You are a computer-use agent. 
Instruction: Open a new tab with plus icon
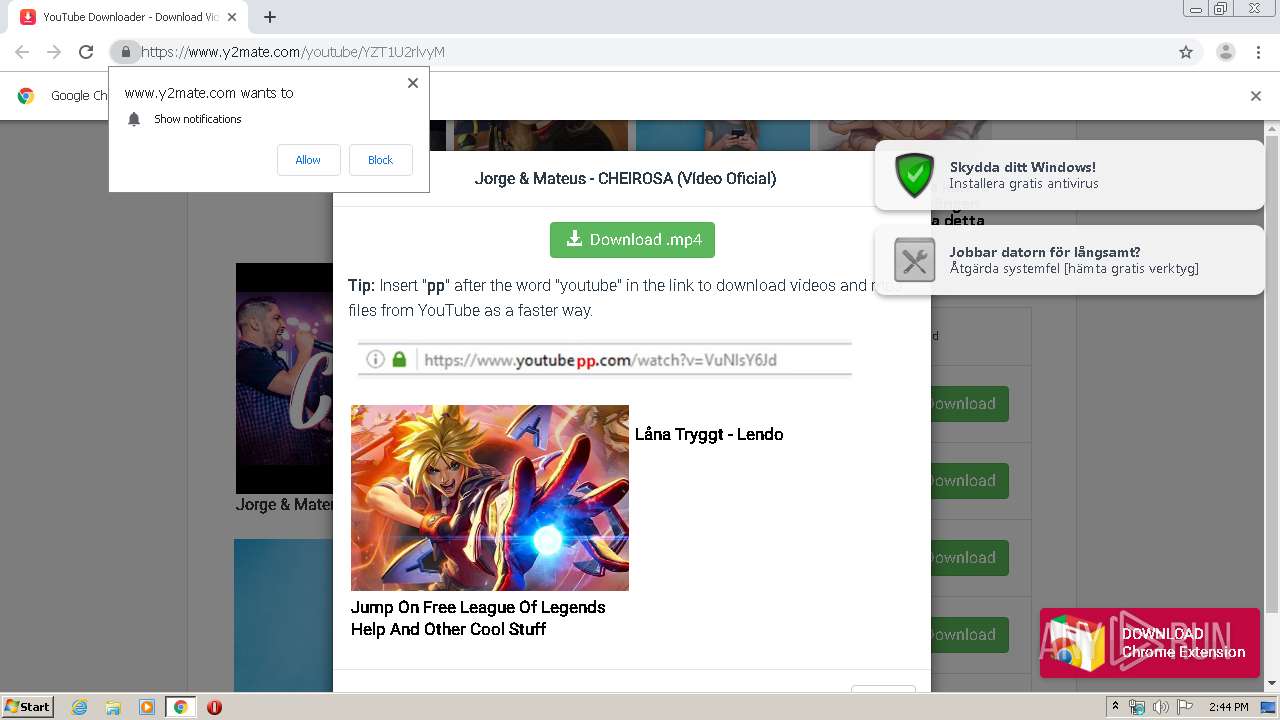pos(270,17)
